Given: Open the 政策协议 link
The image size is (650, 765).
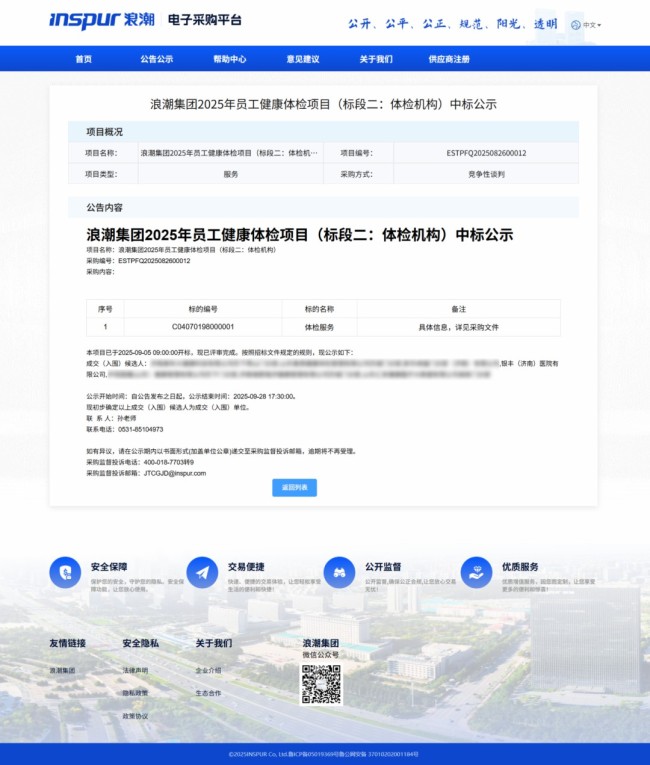Looking at the screenshot, I should click(135, 716).
